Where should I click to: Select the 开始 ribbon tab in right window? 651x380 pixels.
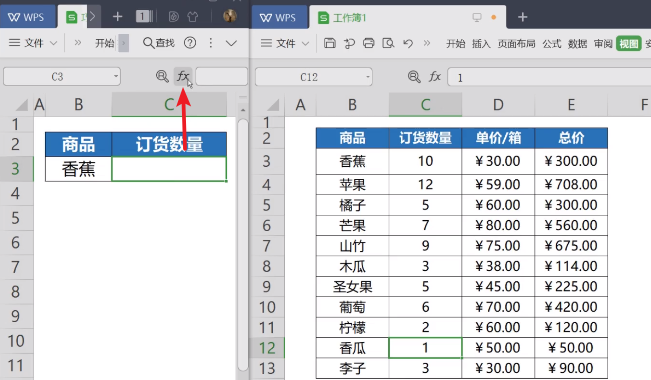[455, 44]
